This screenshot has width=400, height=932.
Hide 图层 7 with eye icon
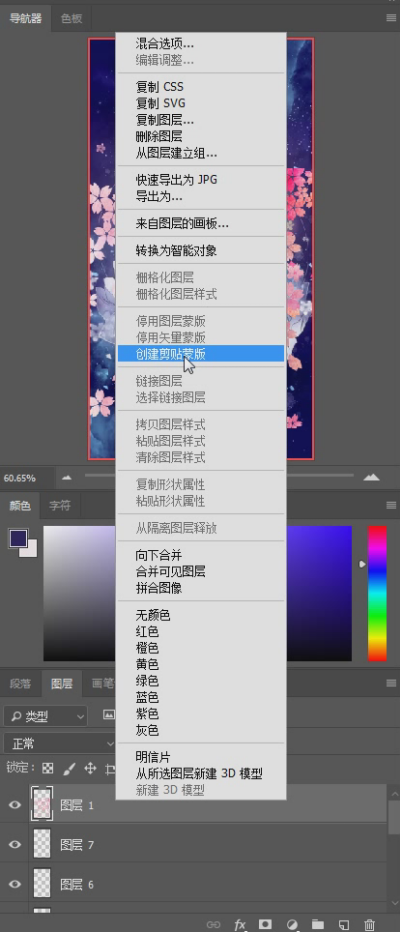point(15,845)
